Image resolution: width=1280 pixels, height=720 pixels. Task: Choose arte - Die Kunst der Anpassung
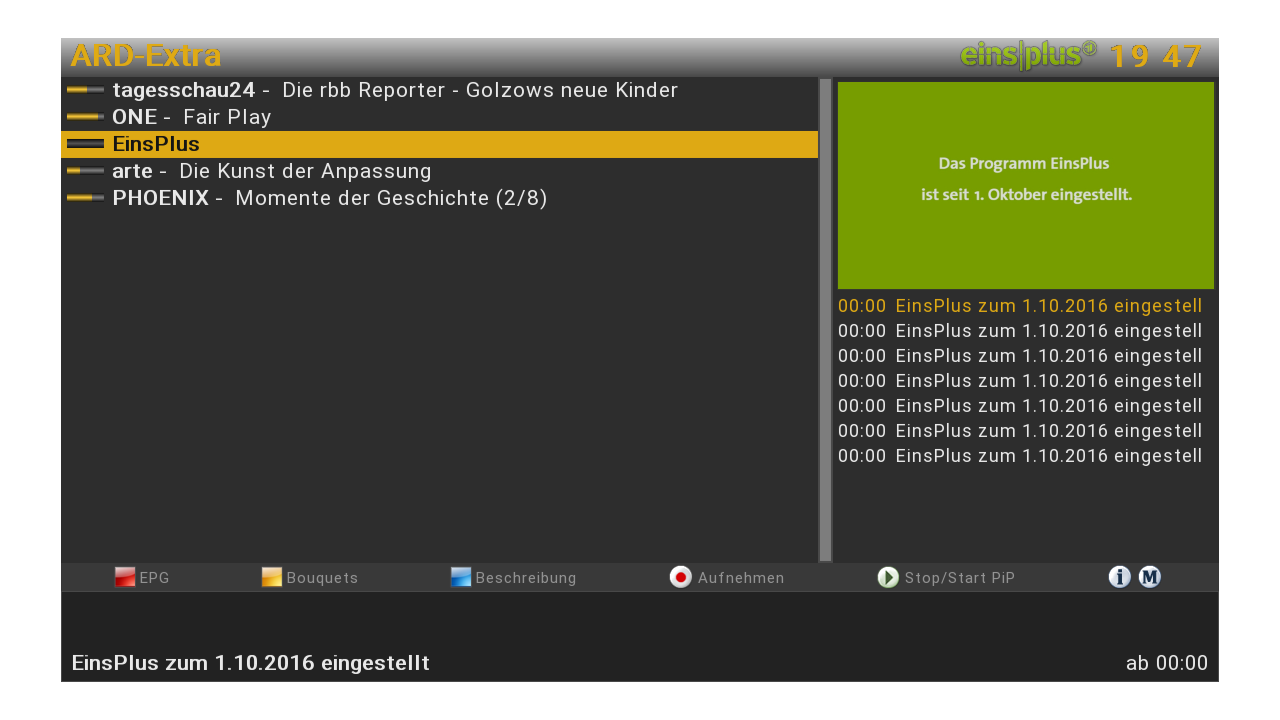tap(440, 171)
